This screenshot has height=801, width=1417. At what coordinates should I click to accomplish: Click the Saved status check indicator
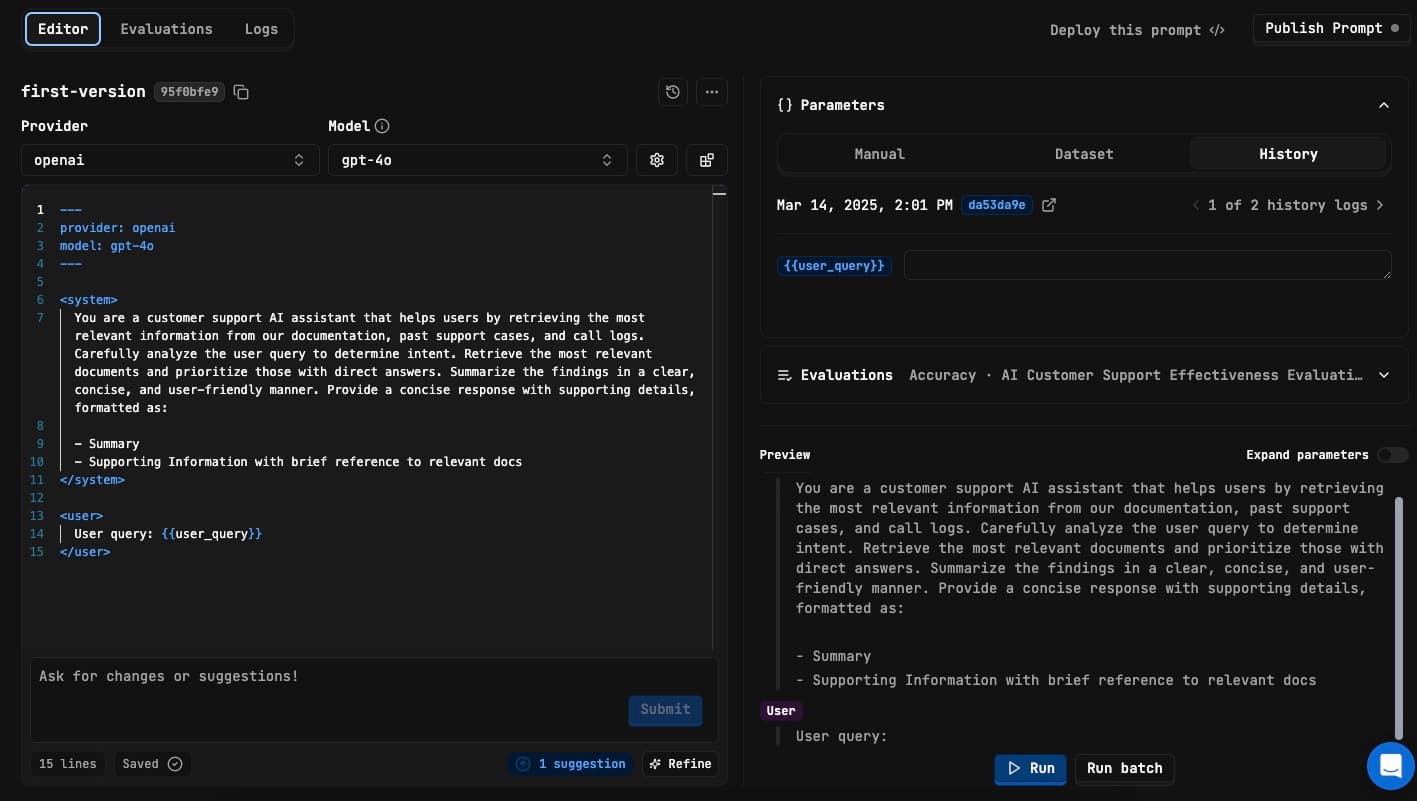pyautogui.click(x=153, y=764)
